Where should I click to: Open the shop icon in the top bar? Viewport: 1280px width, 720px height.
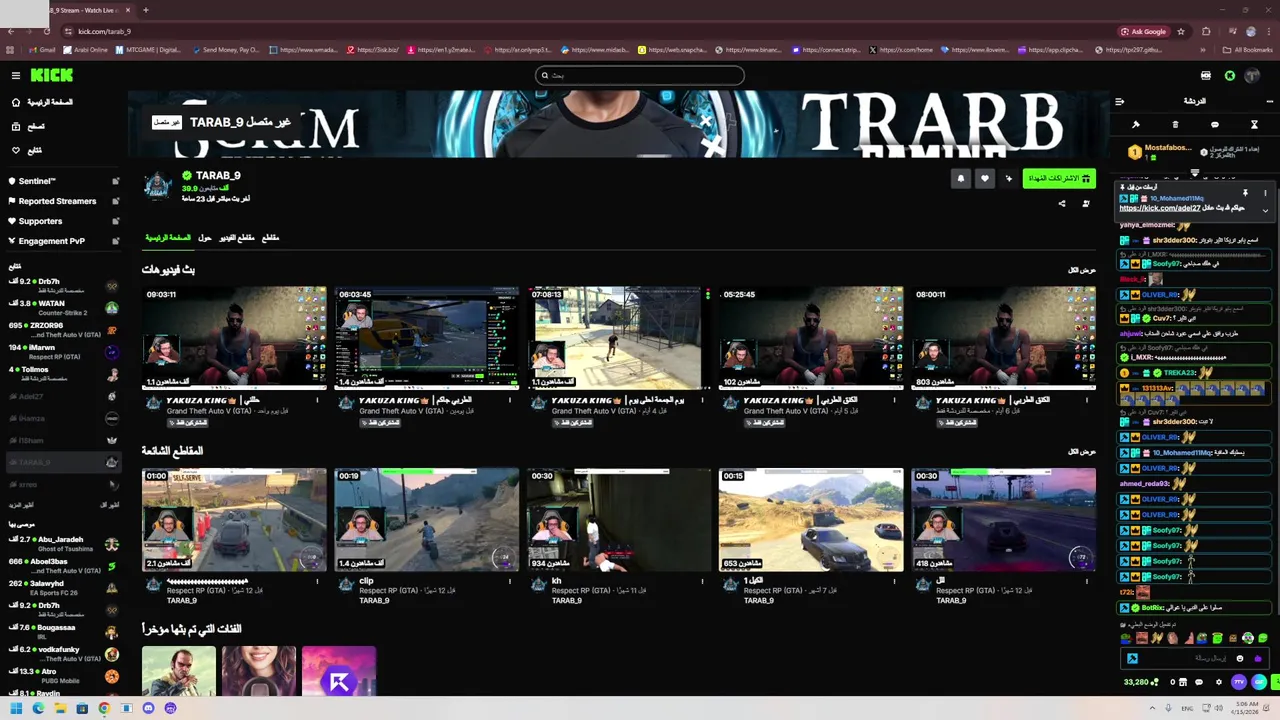[1206, 75]
